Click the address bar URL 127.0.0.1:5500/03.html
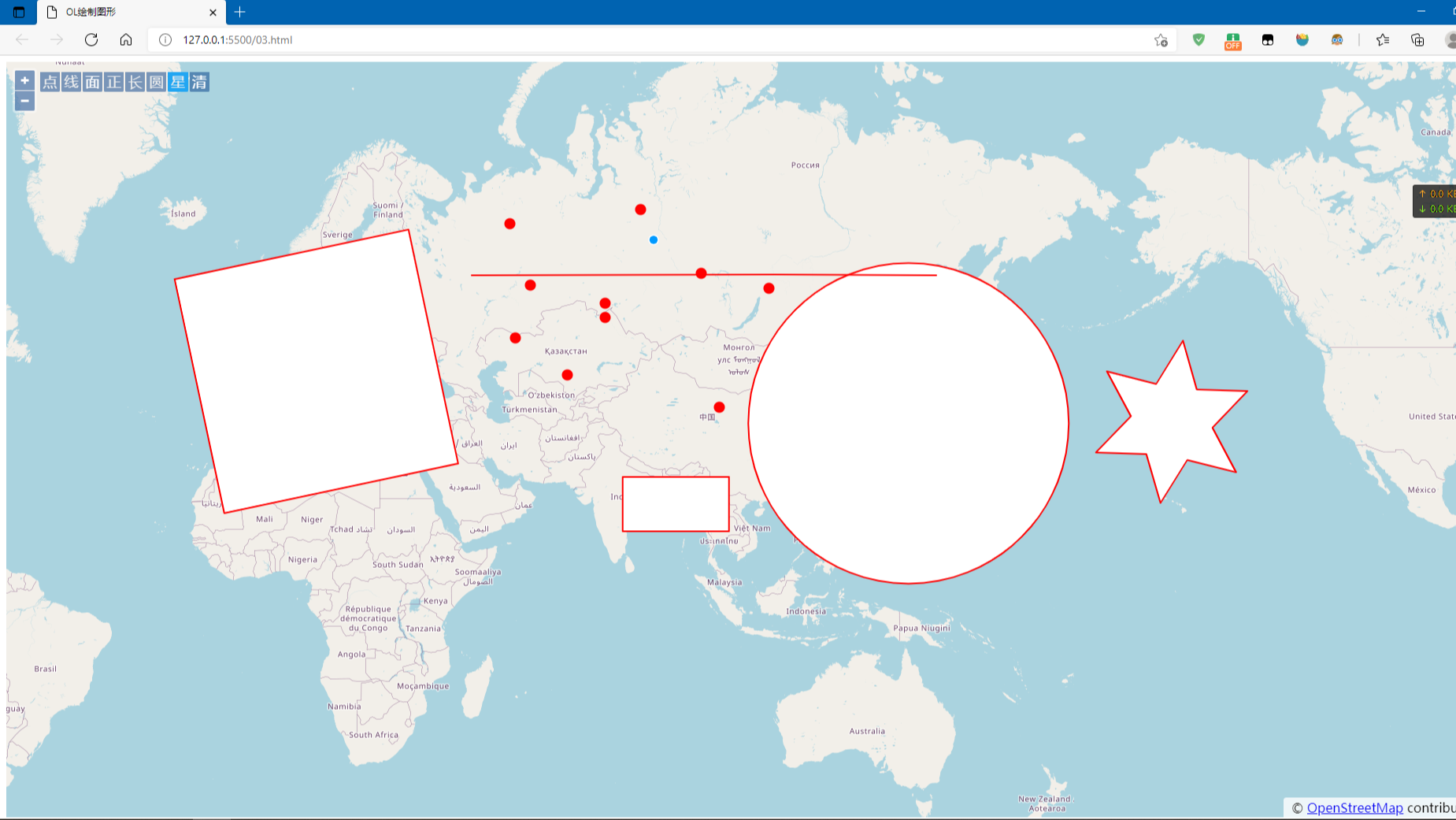 pyautogui.click(x=237, y=39)
